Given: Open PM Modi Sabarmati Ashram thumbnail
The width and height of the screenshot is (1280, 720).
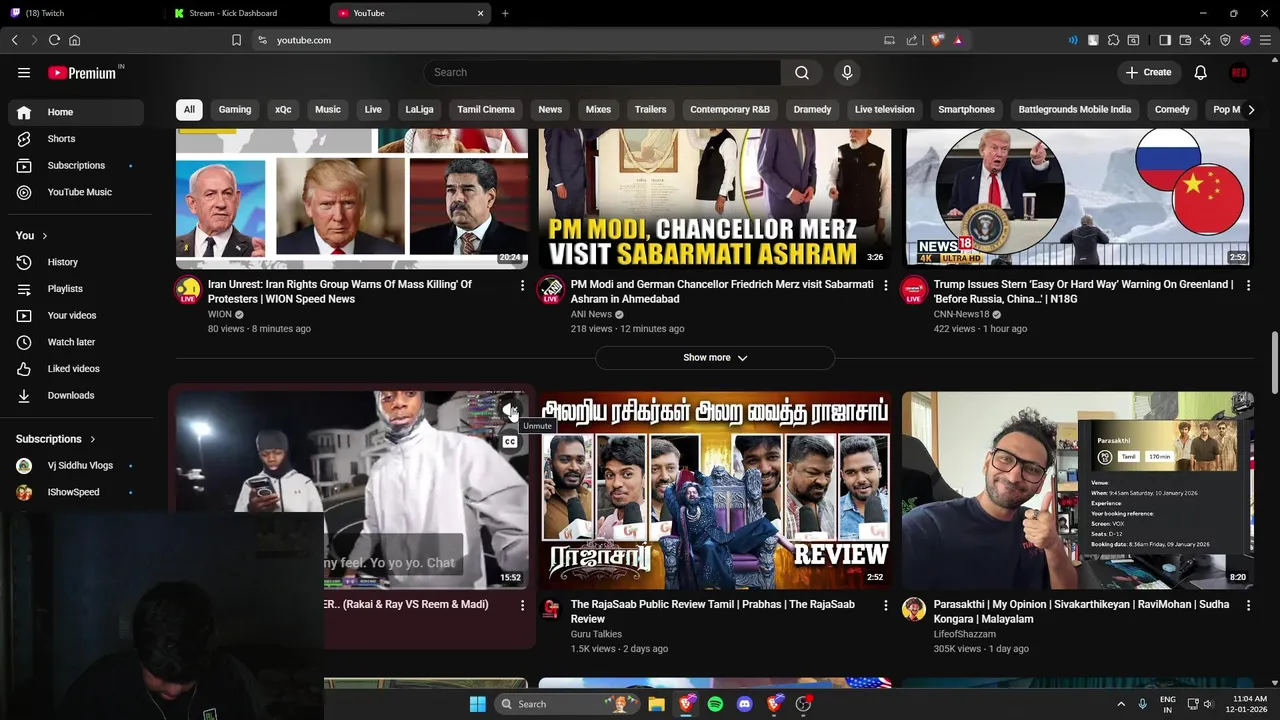Looking at the screenshot, I should click(715, 198).
